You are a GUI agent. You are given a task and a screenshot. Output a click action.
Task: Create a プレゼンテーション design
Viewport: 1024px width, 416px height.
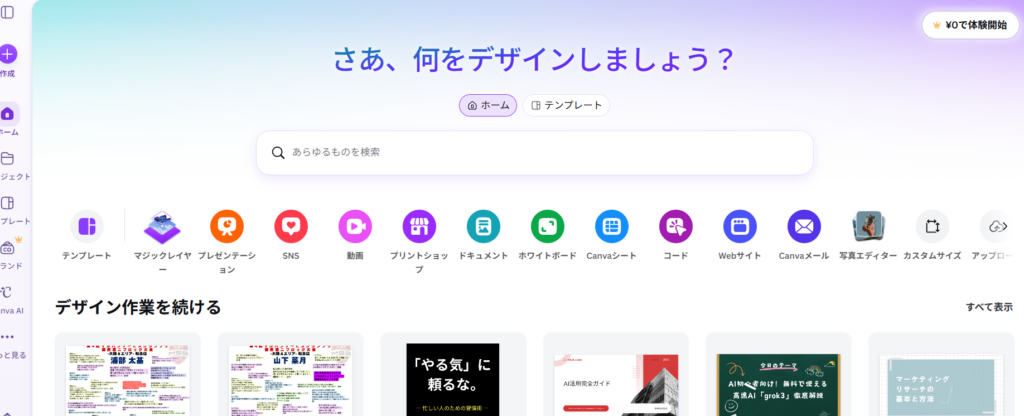[x=227, y=226]
